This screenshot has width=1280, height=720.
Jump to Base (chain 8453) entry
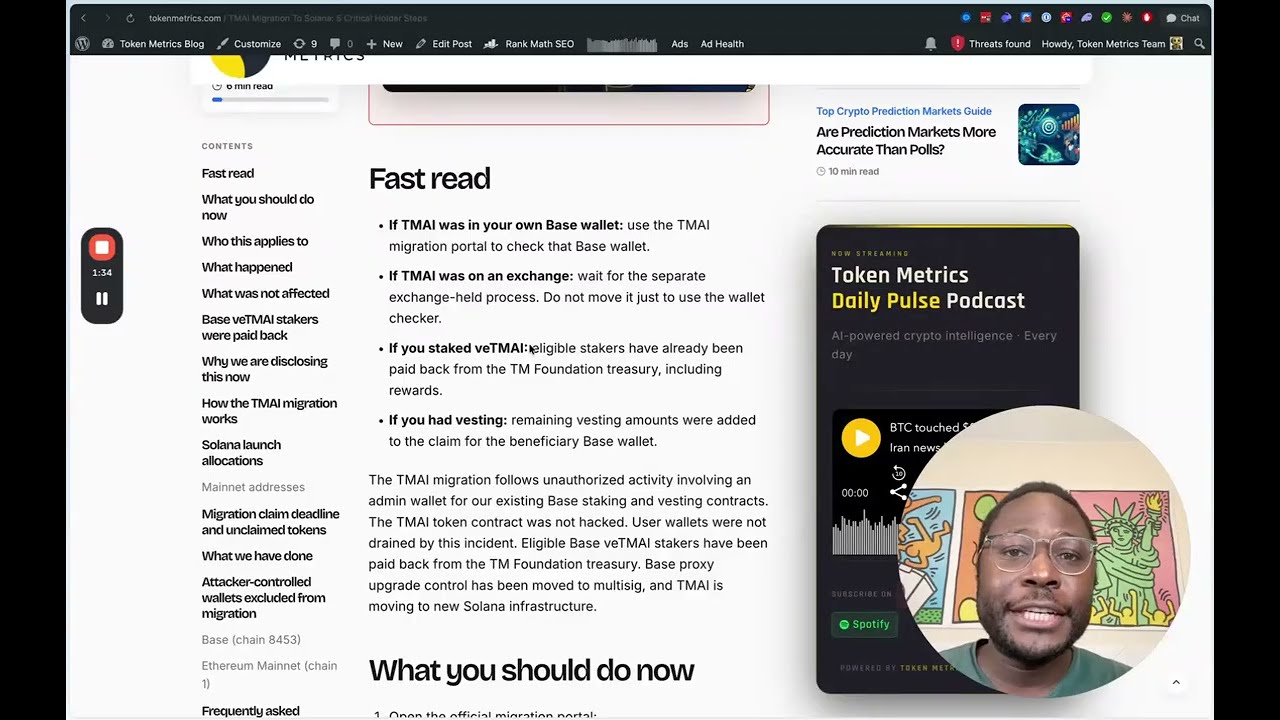(x=251, y=640)
